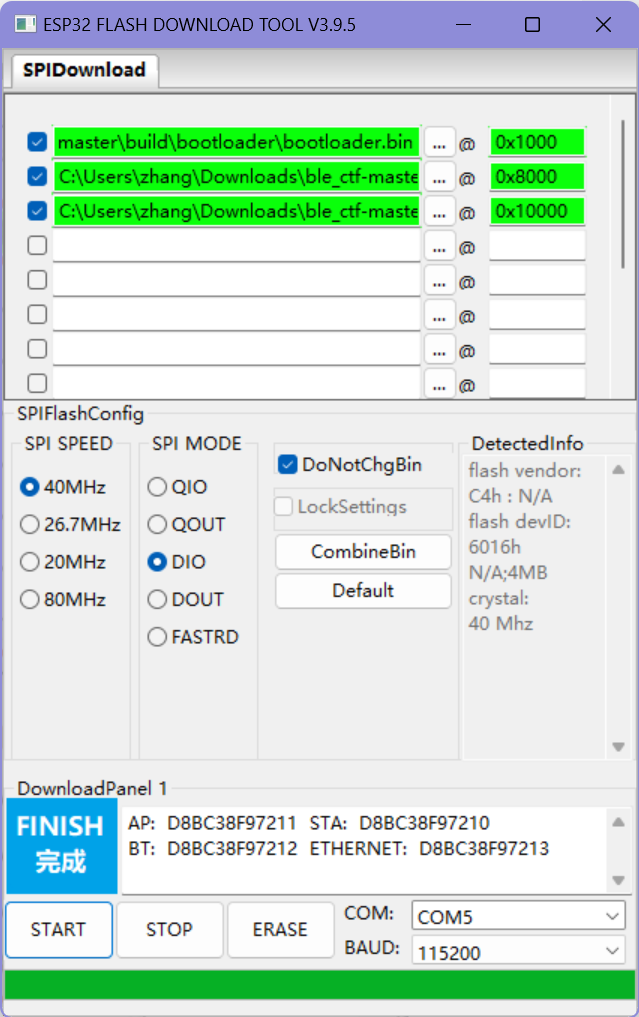Enable the sixth empty file row checkbox

pyautogui.click(x=37, y=314)
